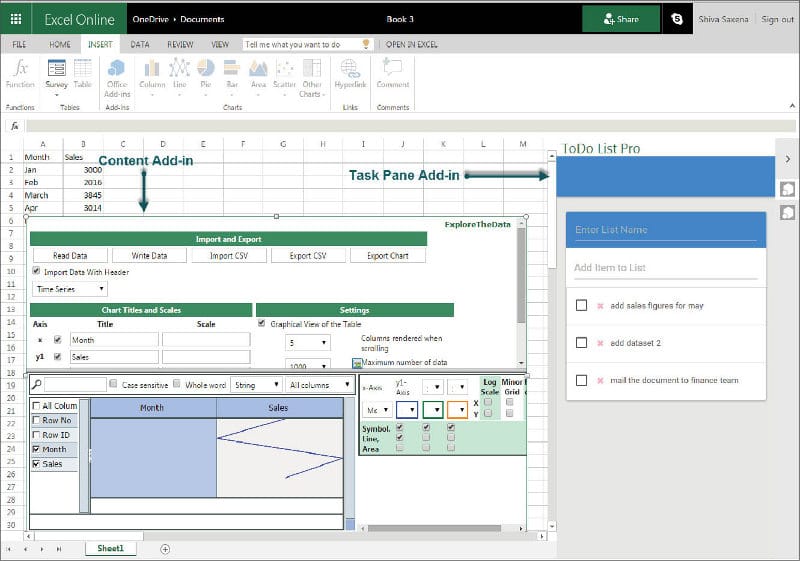800x561 pixels.
Task: Click the Export CSV button
Action: coord(308,256)
